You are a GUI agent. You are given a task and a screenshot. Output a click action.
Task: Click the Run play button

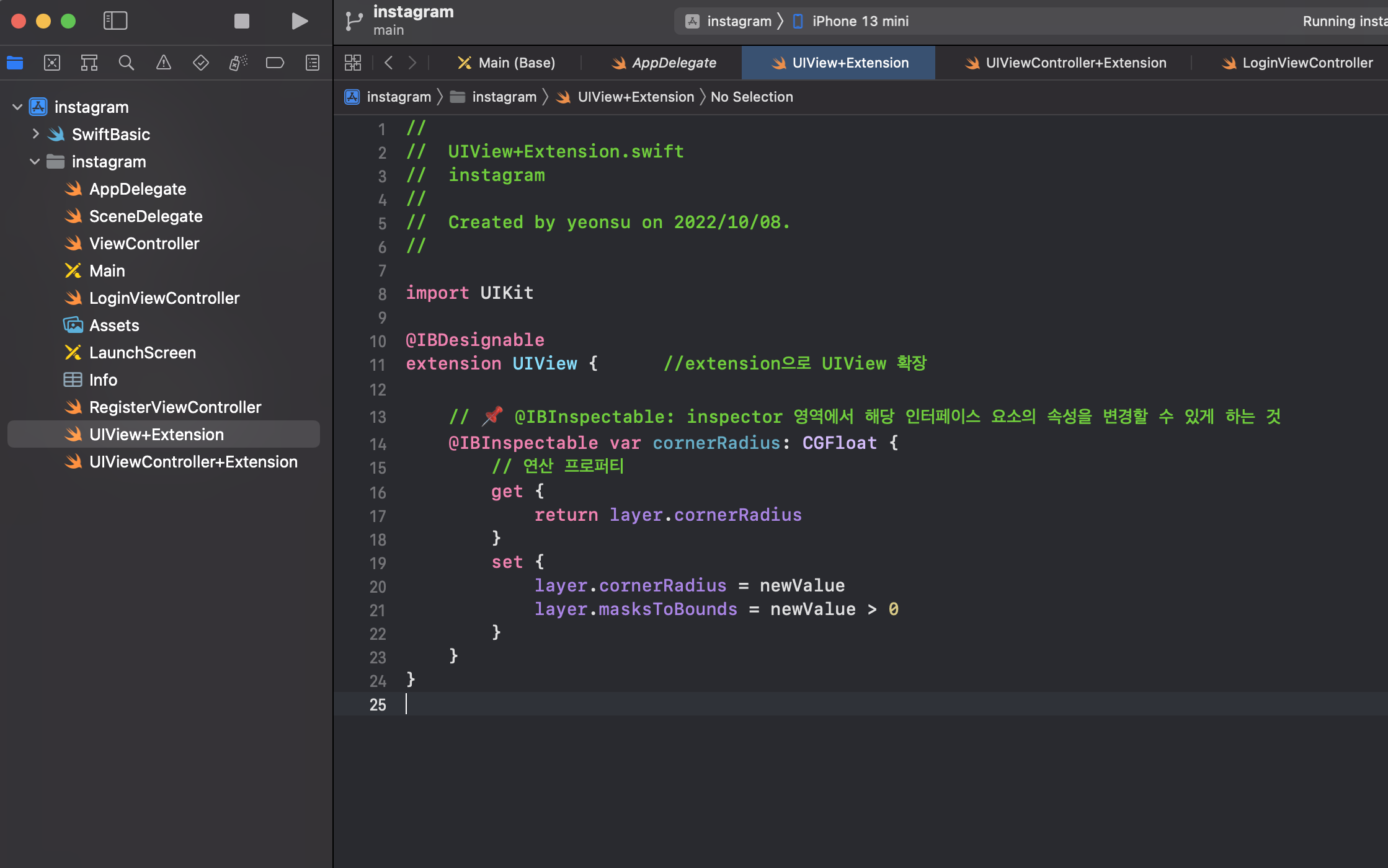(x=300, y=21)
